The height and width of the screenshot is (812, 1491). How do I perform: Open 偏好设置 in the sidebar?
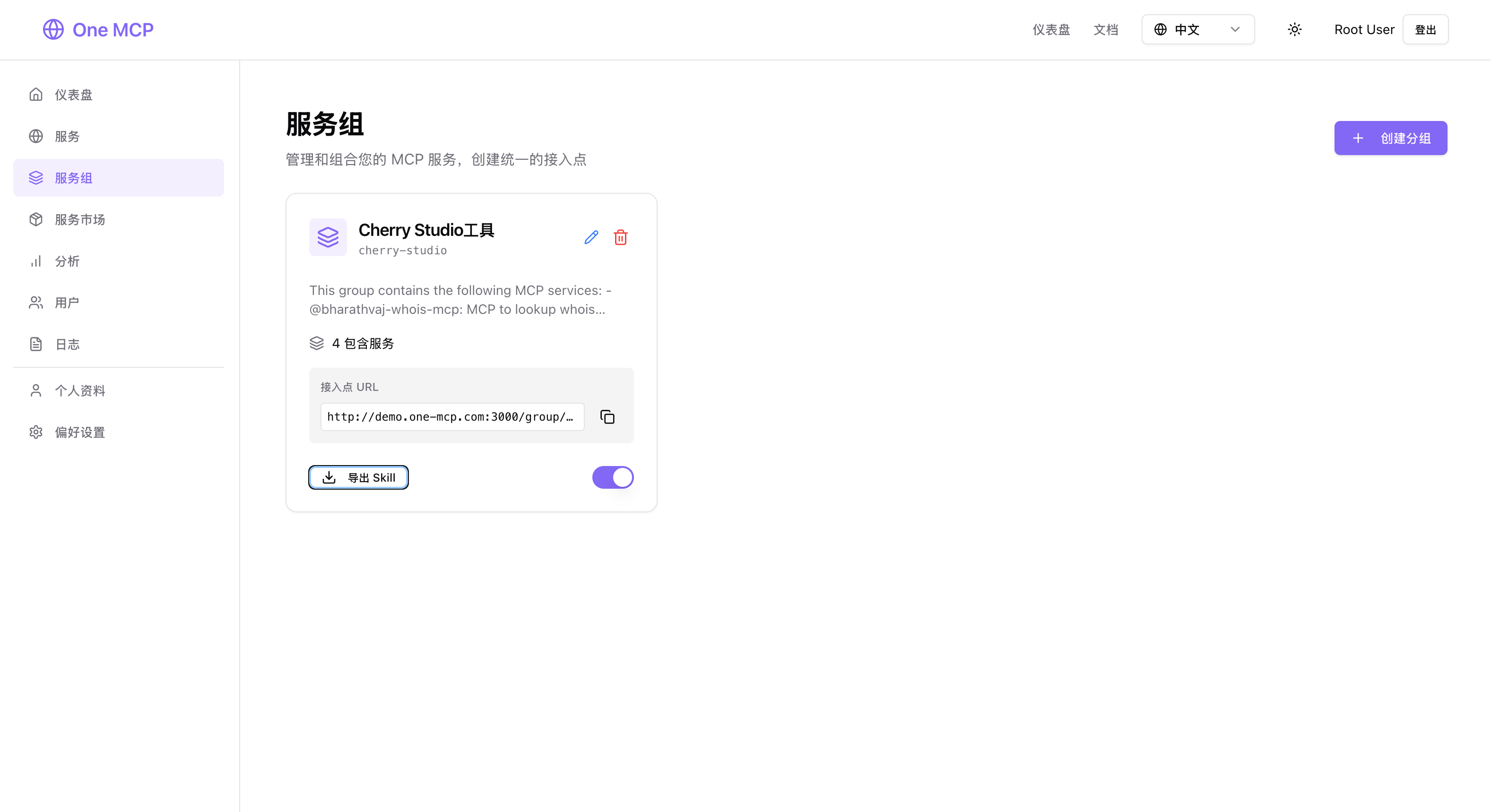[118, 432]
